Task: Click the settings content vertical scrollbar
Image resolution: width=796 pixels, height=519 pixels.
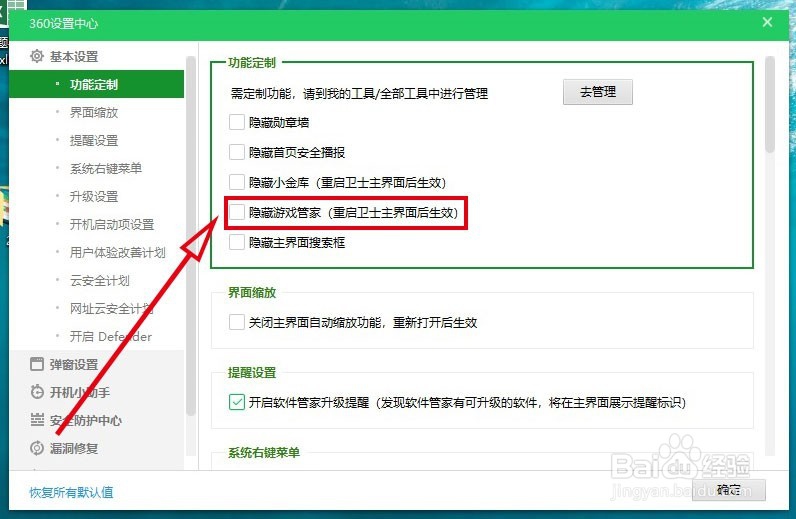Action: click(770, 104)
